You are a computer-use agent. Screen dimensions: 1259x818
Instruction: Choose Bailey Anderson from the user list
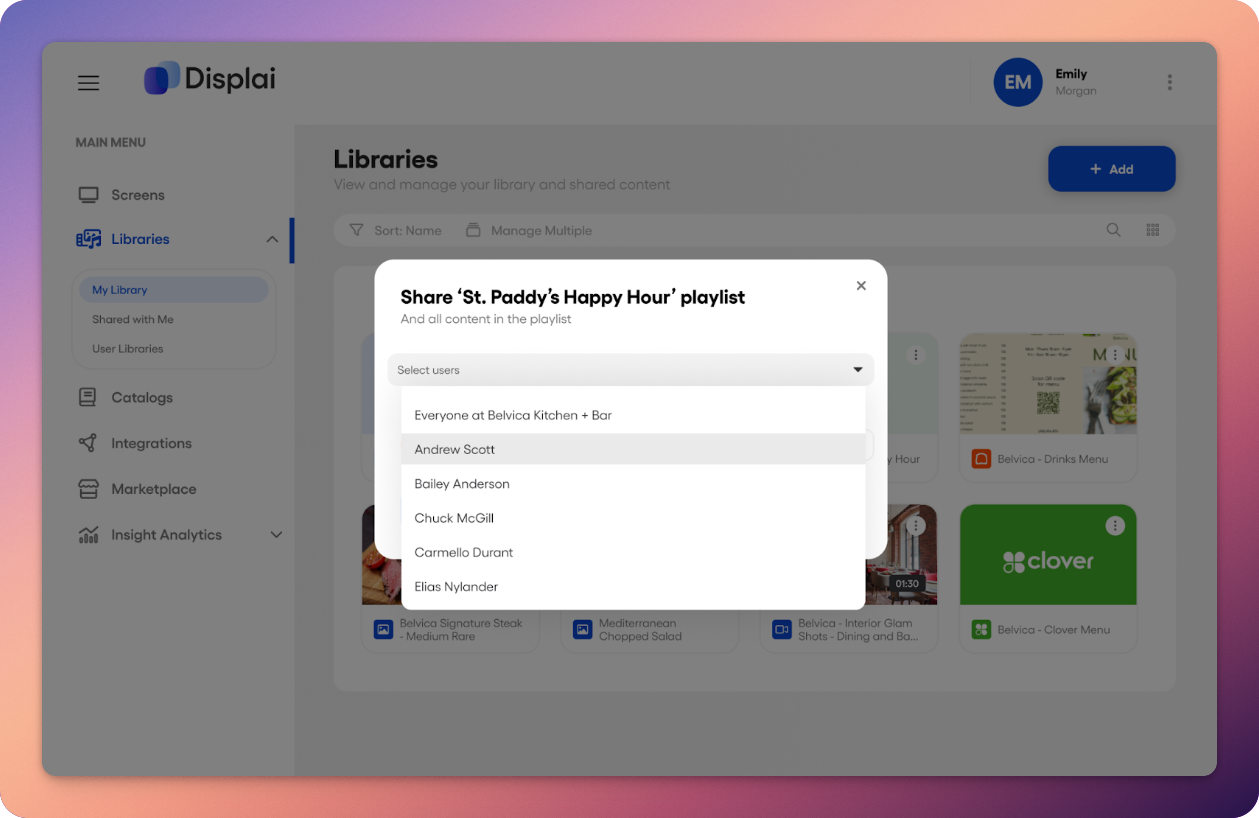click(x=633, y=484)
